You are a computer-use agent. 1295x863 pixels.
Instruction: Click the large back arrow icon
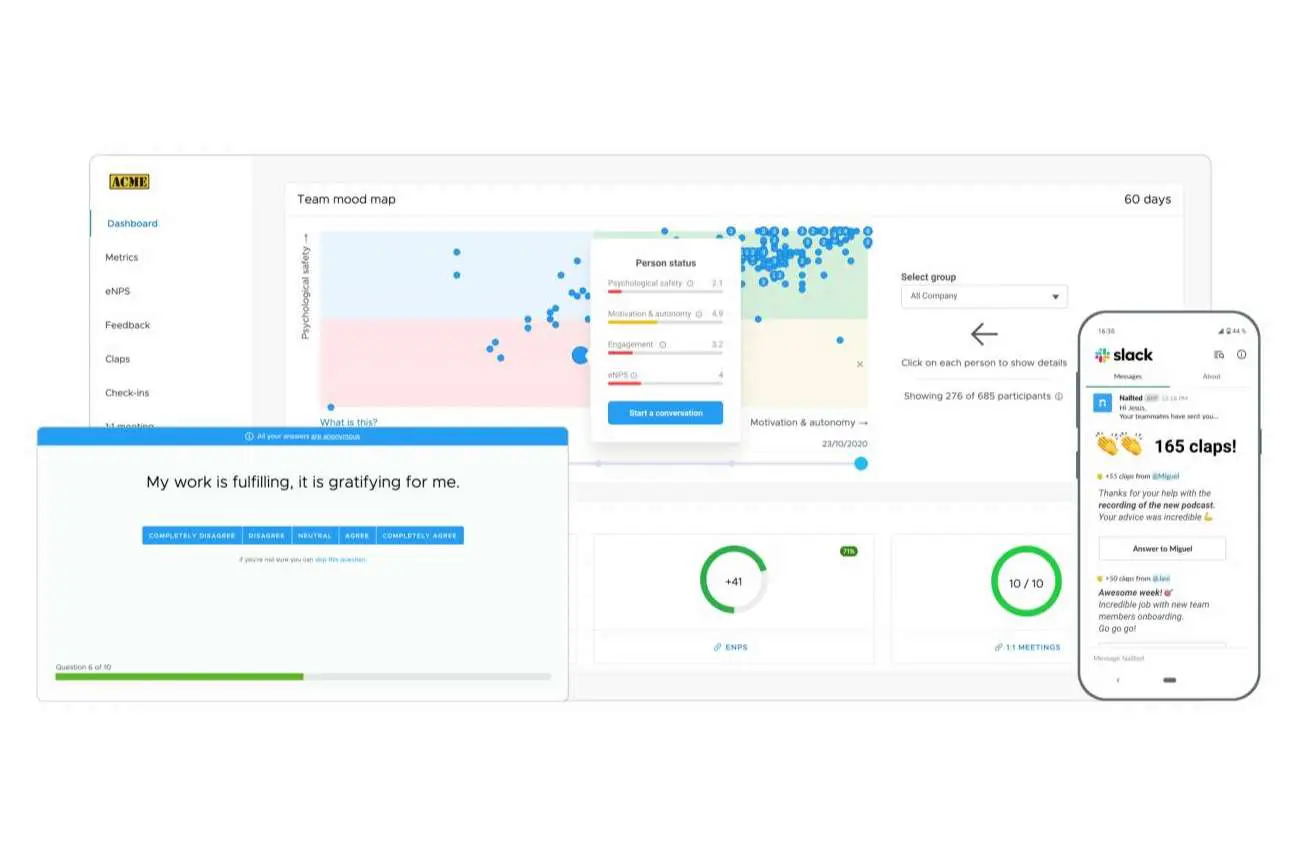tap(984, 334)
